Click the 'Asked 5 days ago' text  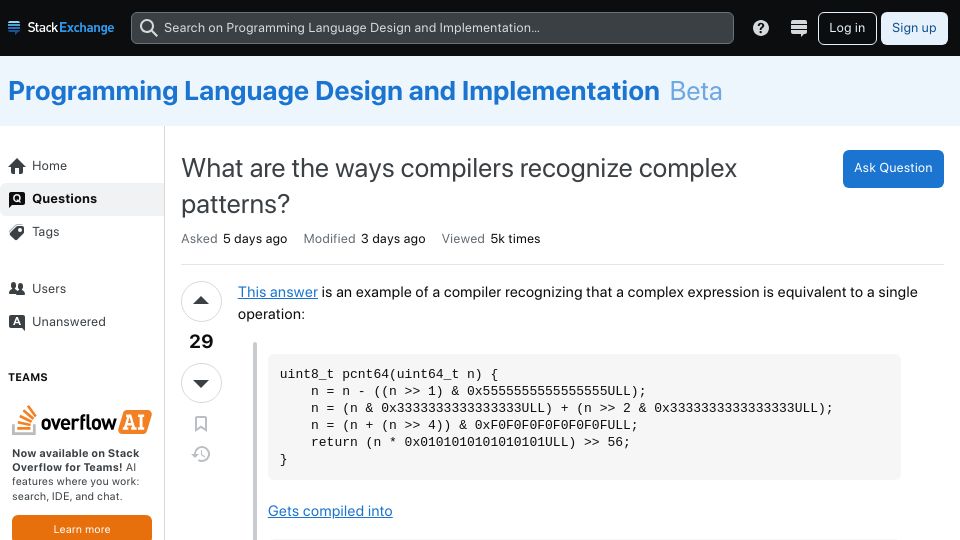(x=234, y=239)
